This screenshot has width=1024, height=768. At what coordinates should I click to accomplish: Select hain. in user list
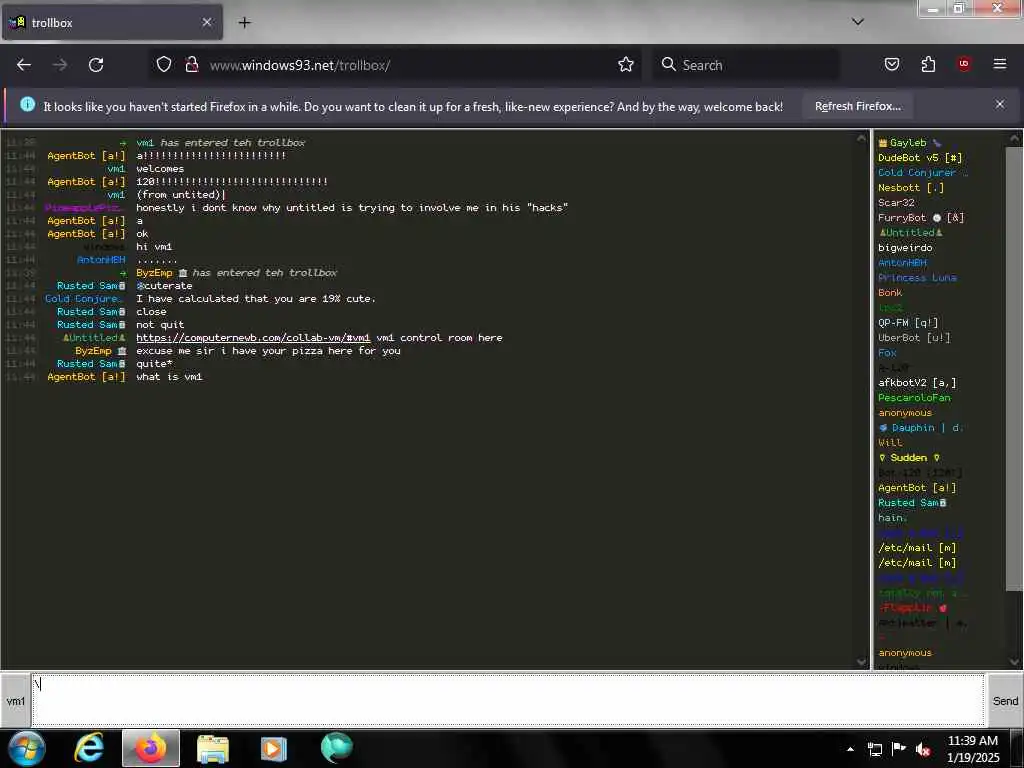[x=892, y=518]
